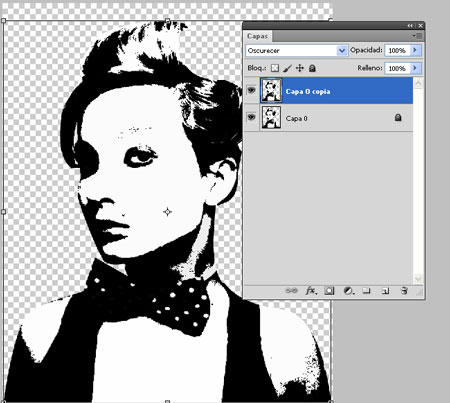Toggle the lock transparent pixels option
Screen dimensions: 450x403
click(275, 68)
